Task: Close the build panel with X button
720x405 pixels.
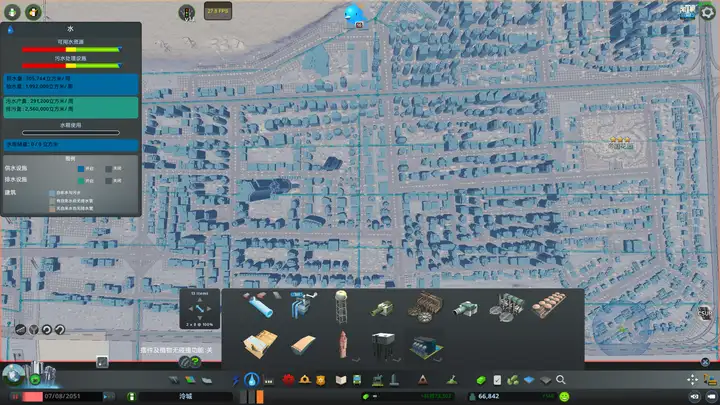Action: pyautogui.click(x=705, y=362)
